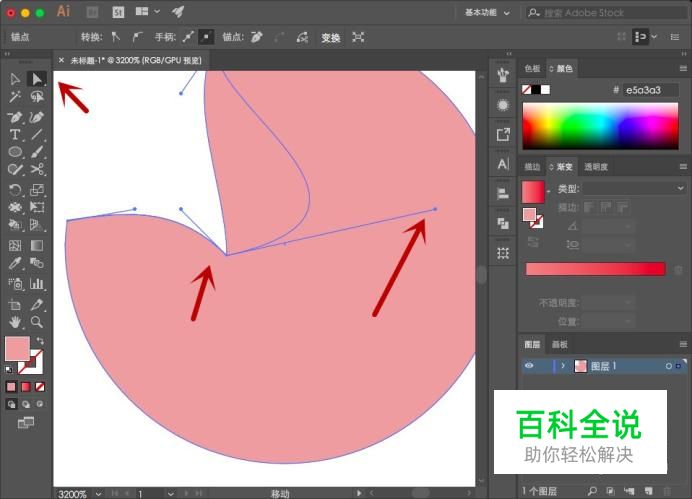Image resolution: width=692 pixels, height=499 pixels.
Task: Switch to 透明度 transparency tab
Action: (x=596, y=167)
